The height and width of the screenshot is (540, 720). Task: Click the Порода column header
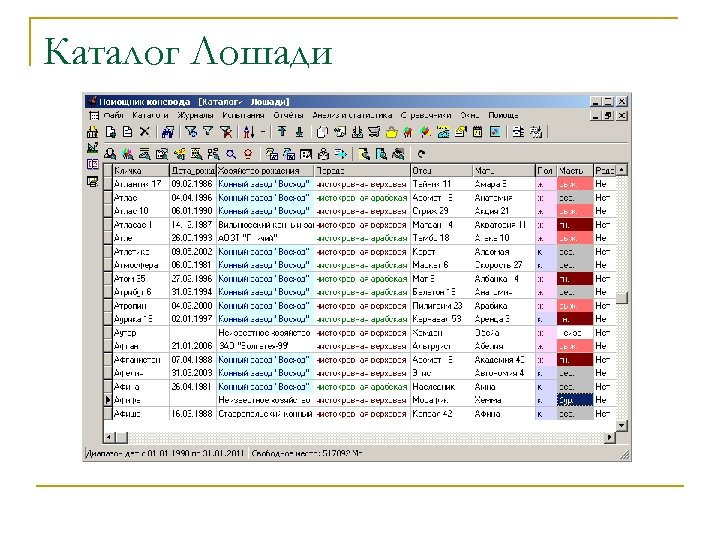(x=362, y=171)
